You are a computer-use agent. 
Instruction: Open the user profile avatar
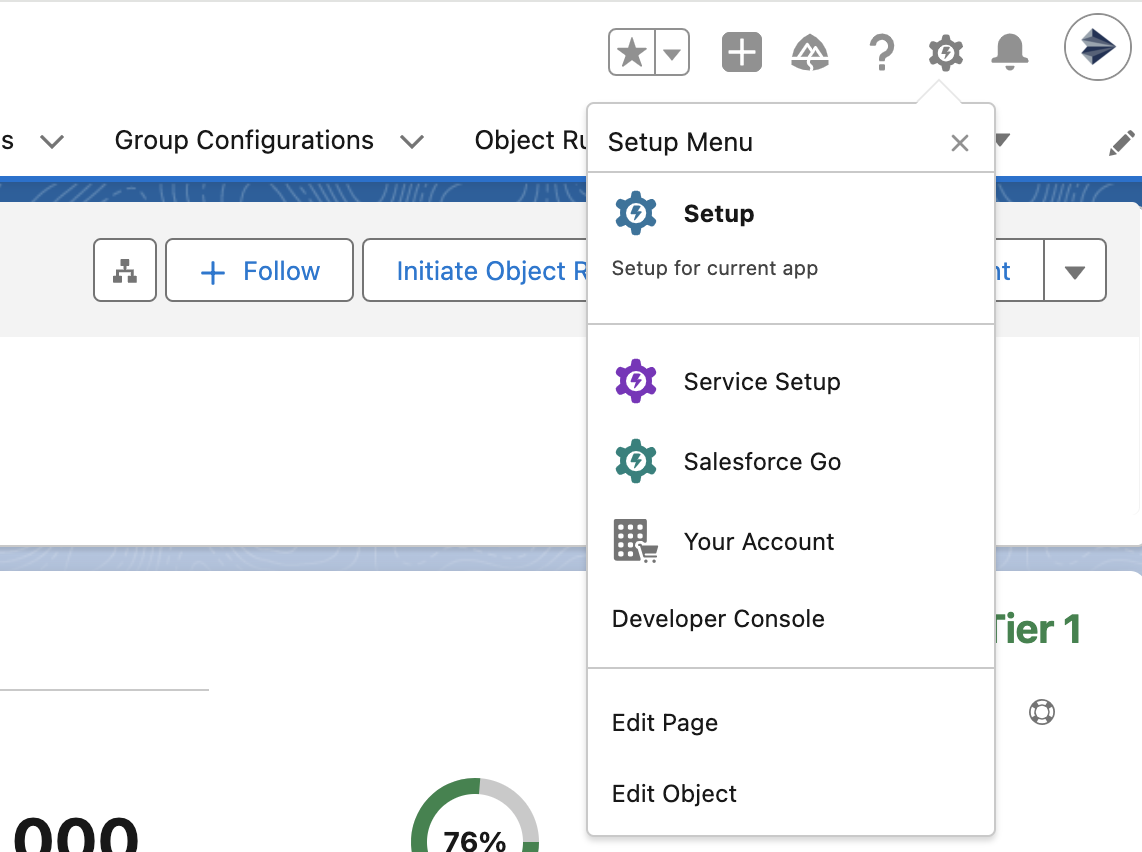point(1097,47)
